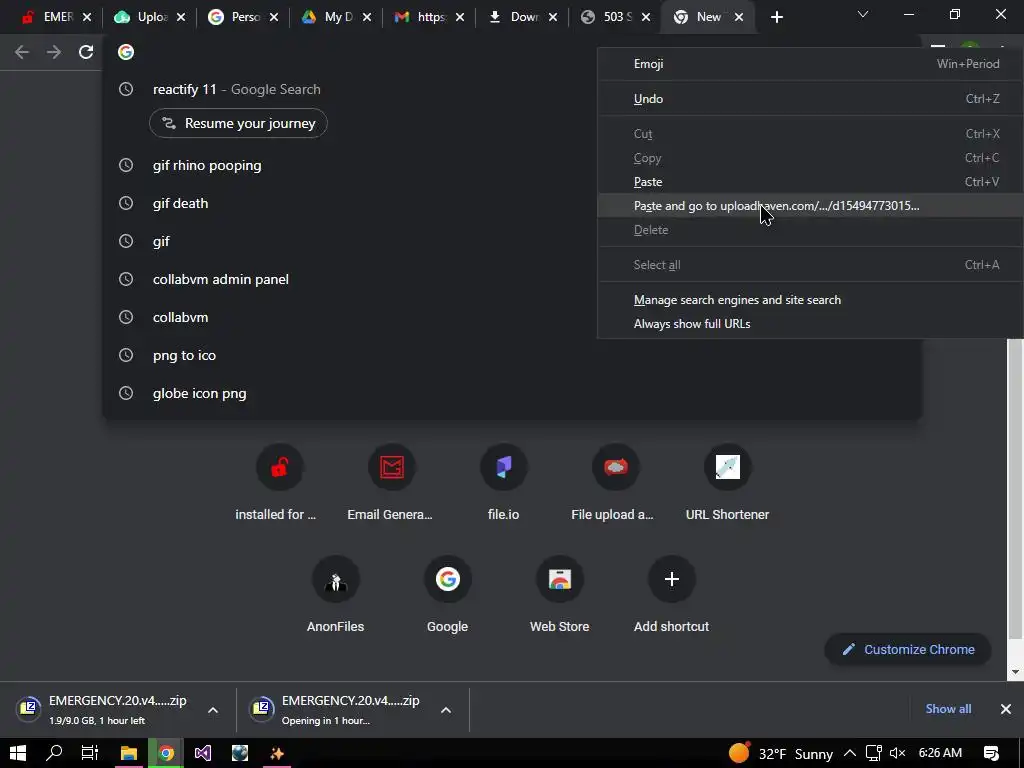This screenshot has width=1024, height=768.
Task: Show hidden system tray icons
Action: point(850,753)
